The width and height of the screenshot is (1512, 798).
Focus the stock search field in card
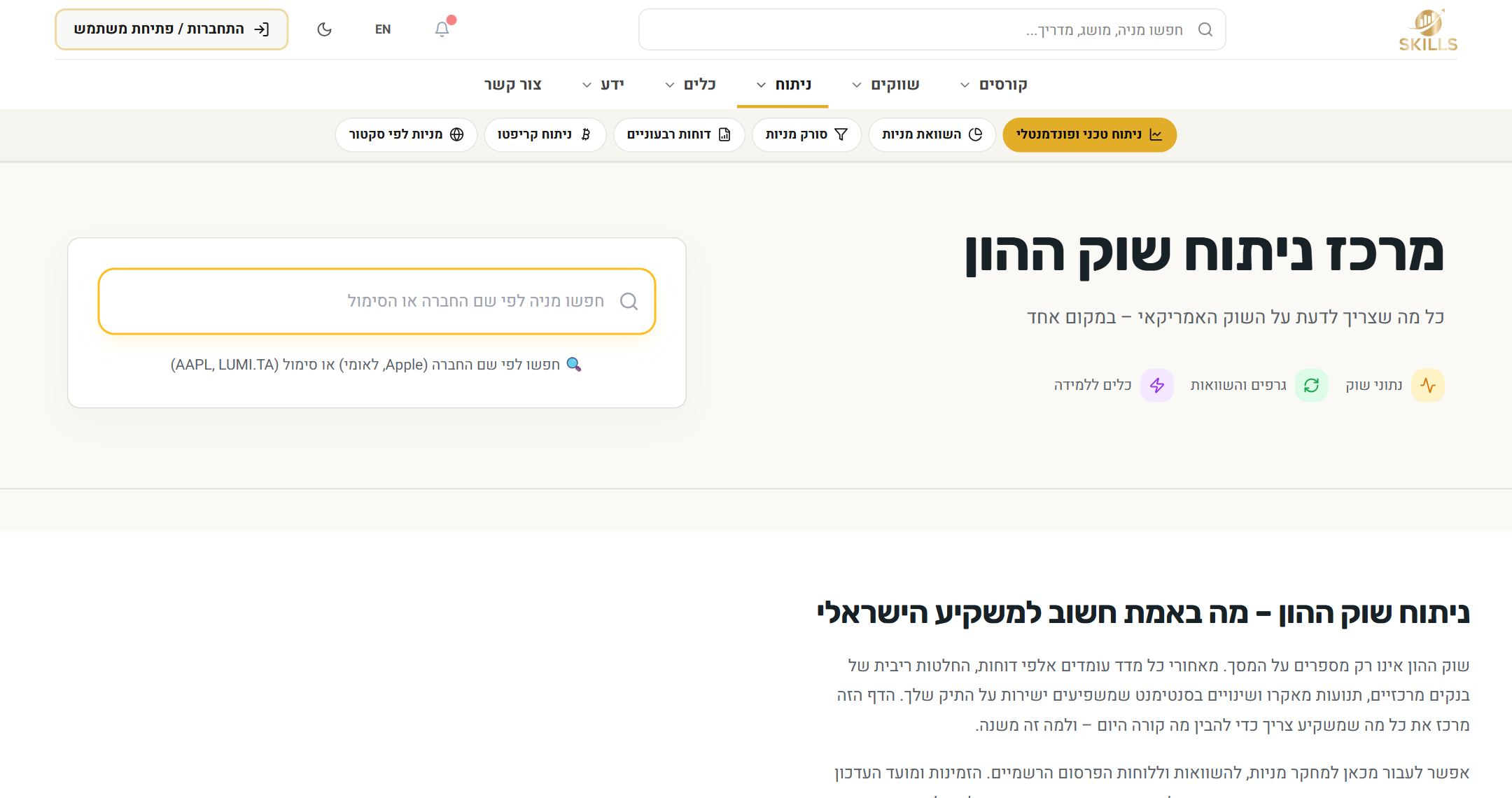(x=377, y=301)
